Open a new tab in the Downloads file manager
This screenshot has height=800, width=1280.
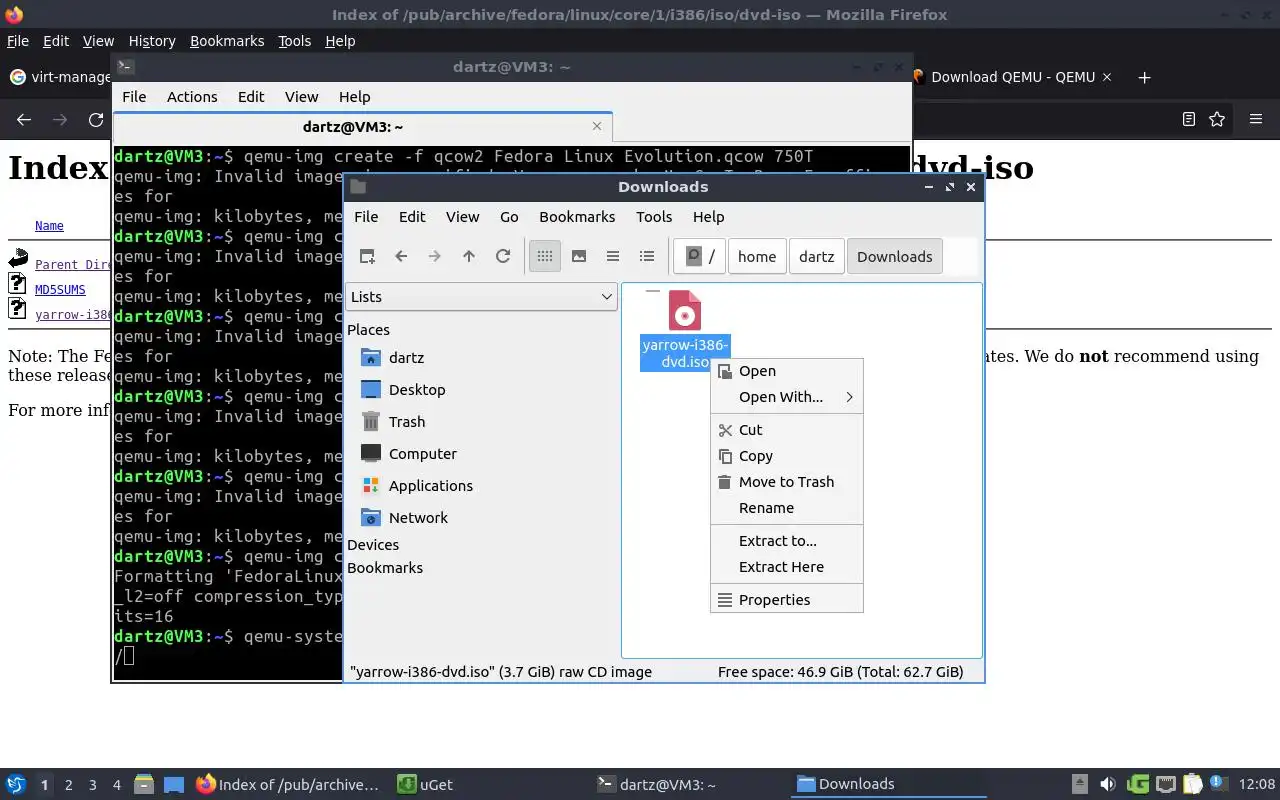point(367,256)
